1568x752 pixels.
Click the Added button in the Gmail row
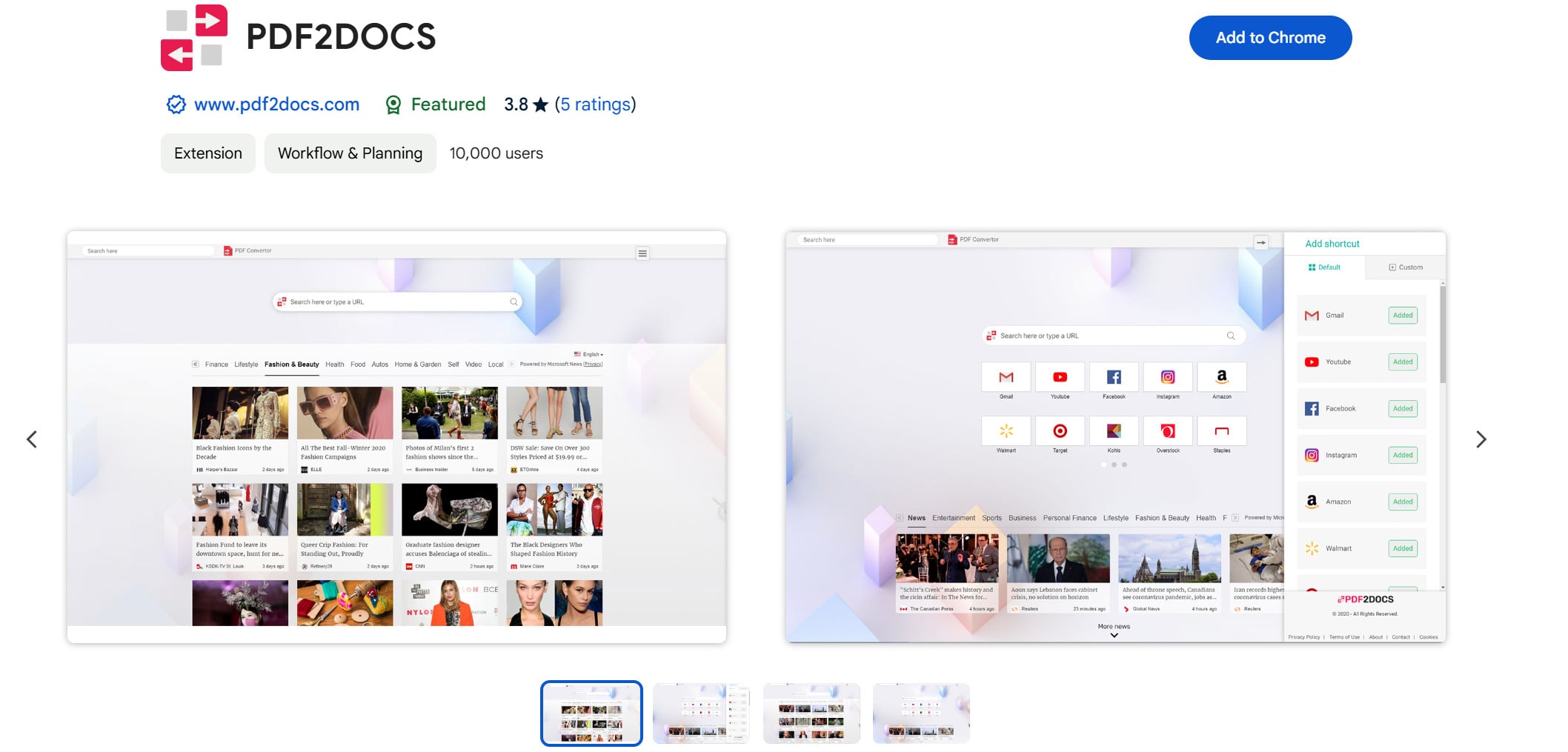click(x=1403, y=316)
